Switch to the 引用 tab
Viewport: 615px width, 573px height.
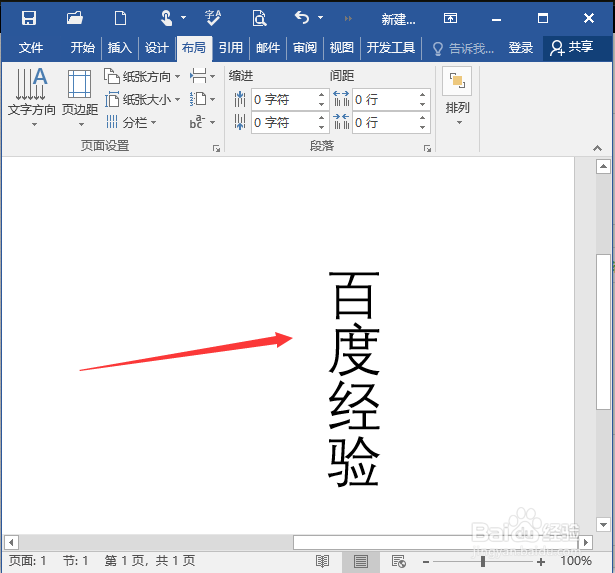[x=231, y=48]
